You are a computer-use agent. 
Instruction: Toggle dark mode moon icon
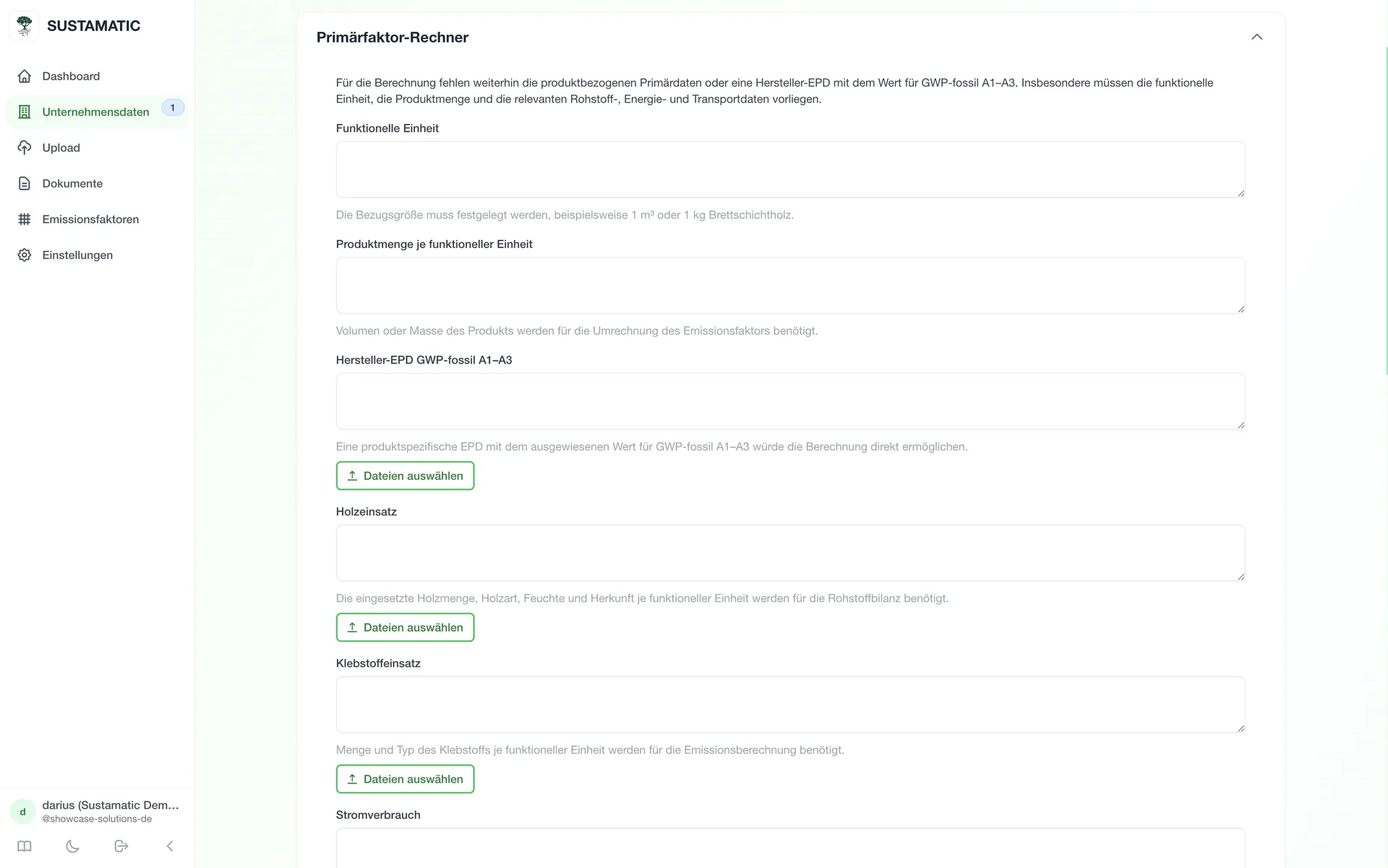point(72,846)
